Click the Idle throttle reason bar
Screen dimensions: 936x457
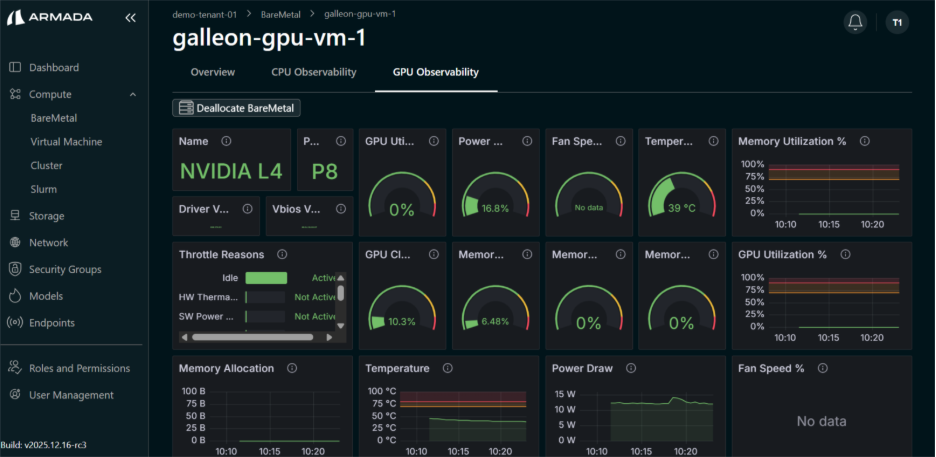click(x=266, y=278)
